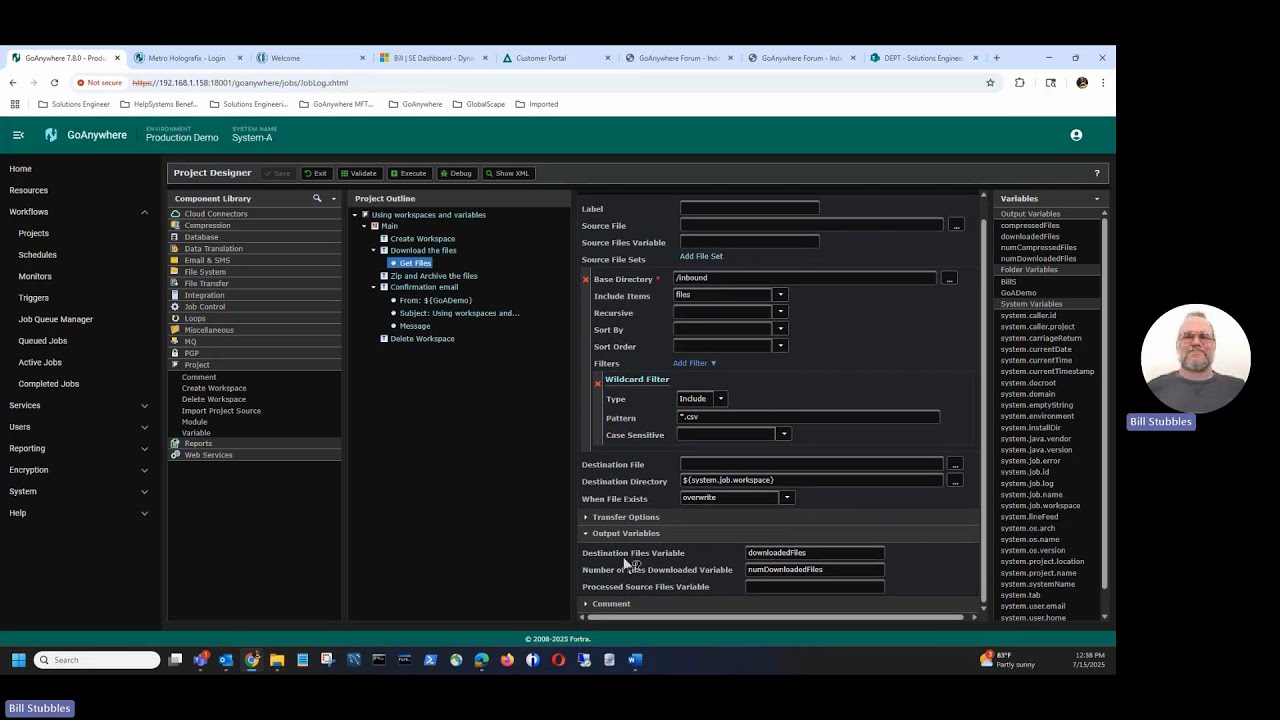Open Projects in the sidebar
1280x720 pixels.
click(33, 233)
